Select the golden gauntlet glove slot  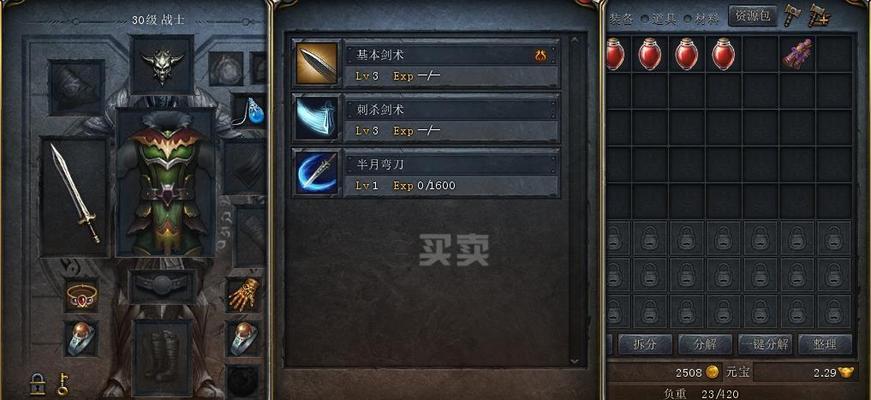pyautogui.click(x=243, y=294)
